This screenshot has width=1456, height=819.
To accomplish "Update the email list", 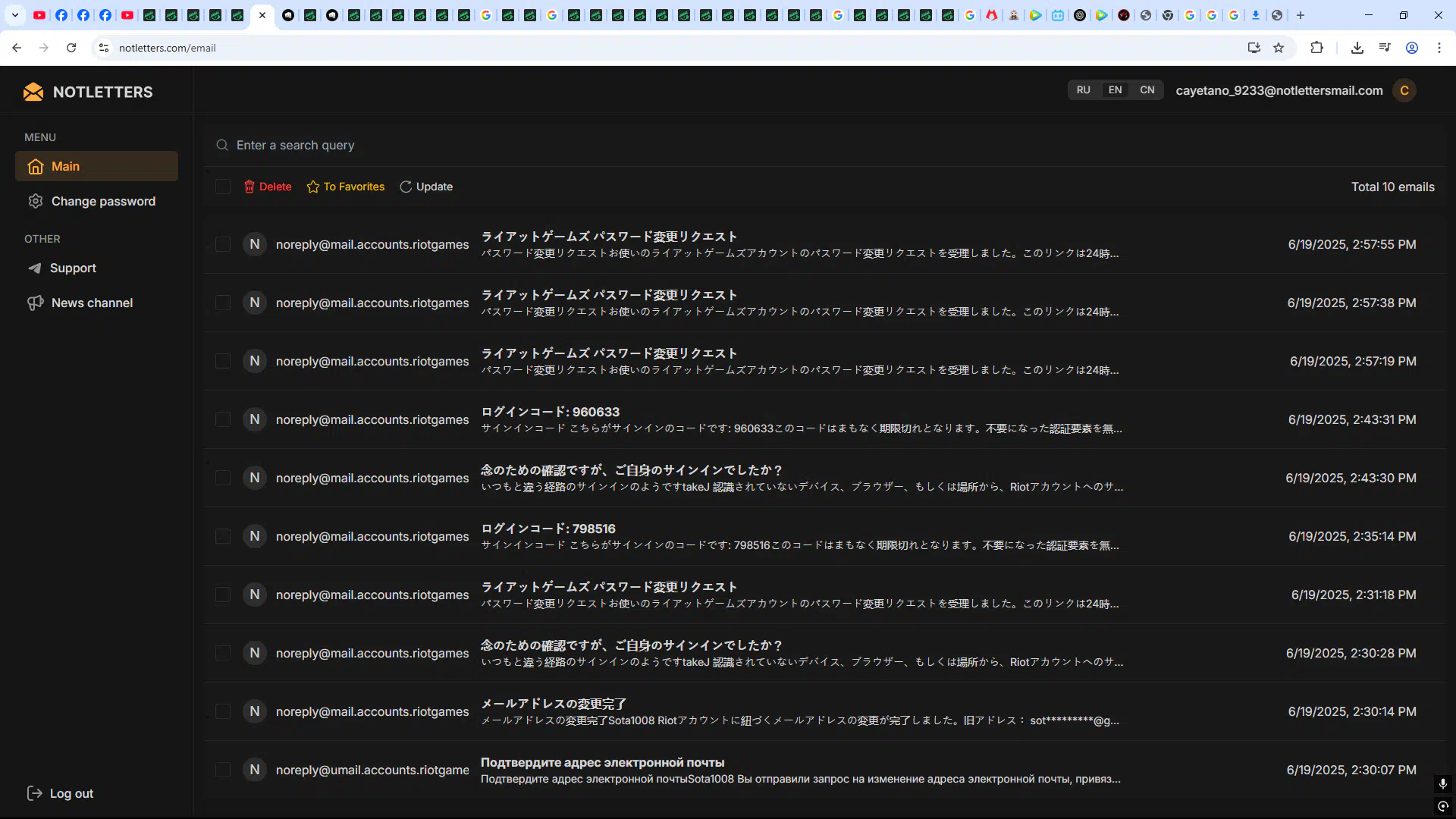I will 426,187.
